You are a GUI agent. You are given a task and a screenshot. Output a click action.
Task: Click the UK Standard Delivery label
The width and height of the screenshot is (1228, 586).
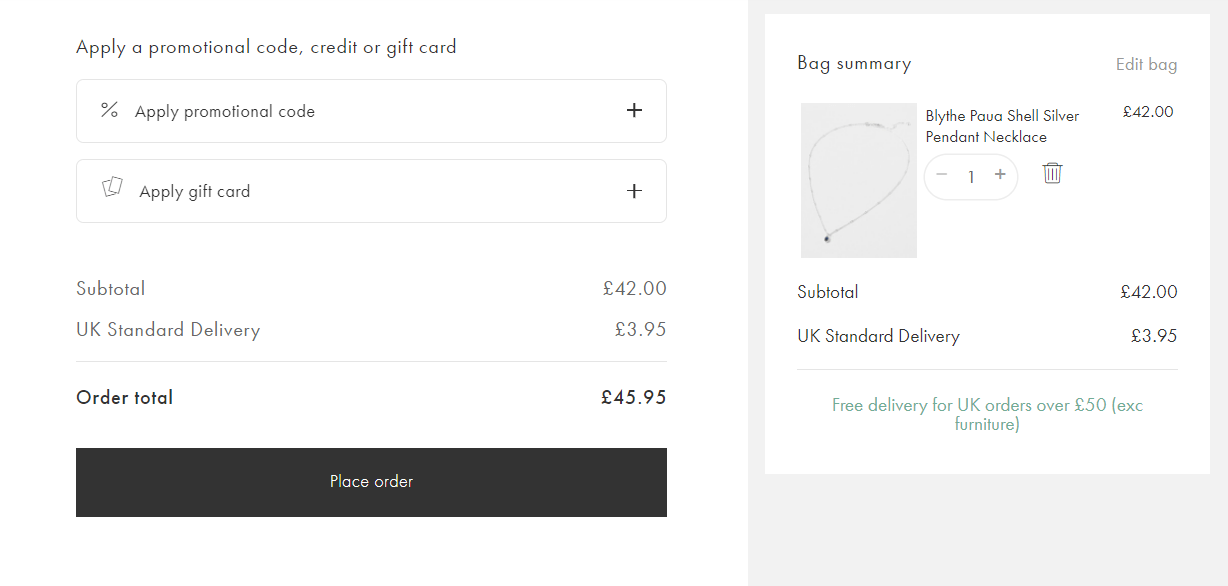[167, 329]
